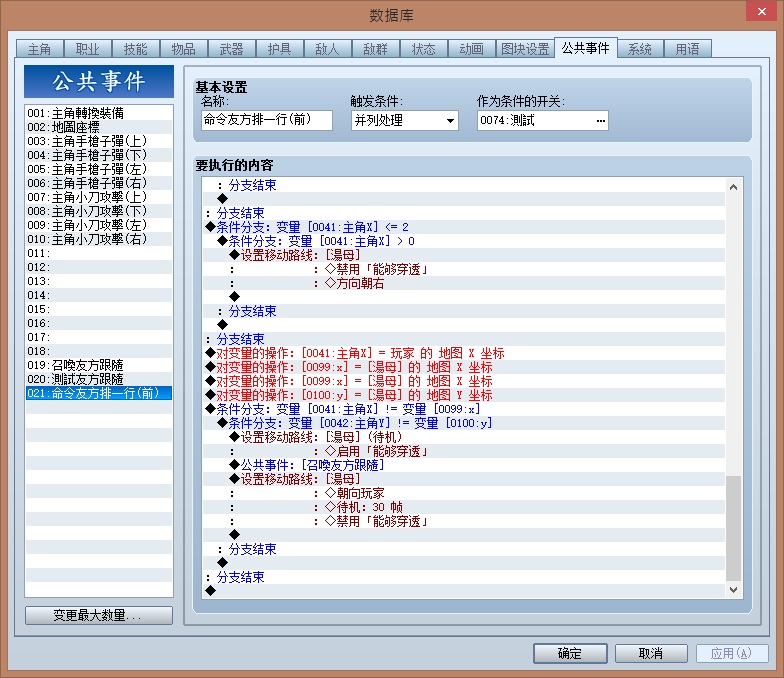Open the 图块设置 tab
Viewport: 784px width, 678px height.
pos(525,49)
